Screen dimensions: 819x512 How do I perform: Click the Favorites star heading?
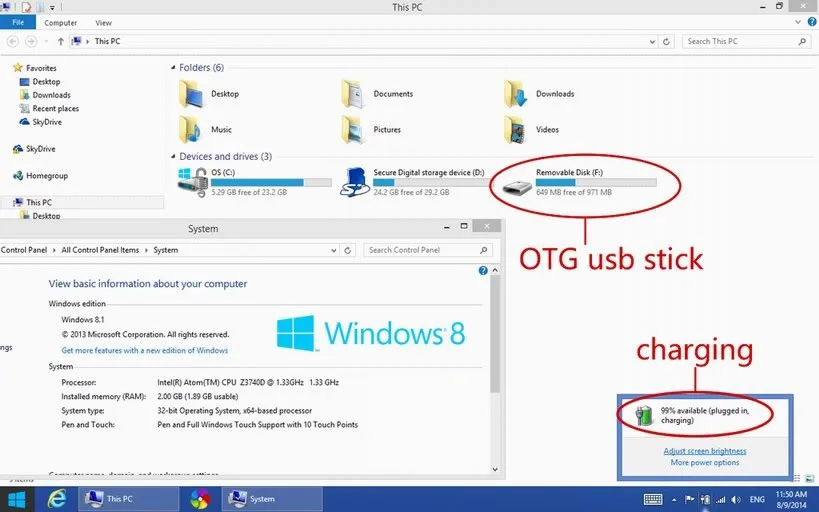pyautogui.click(x=34, y=68)
